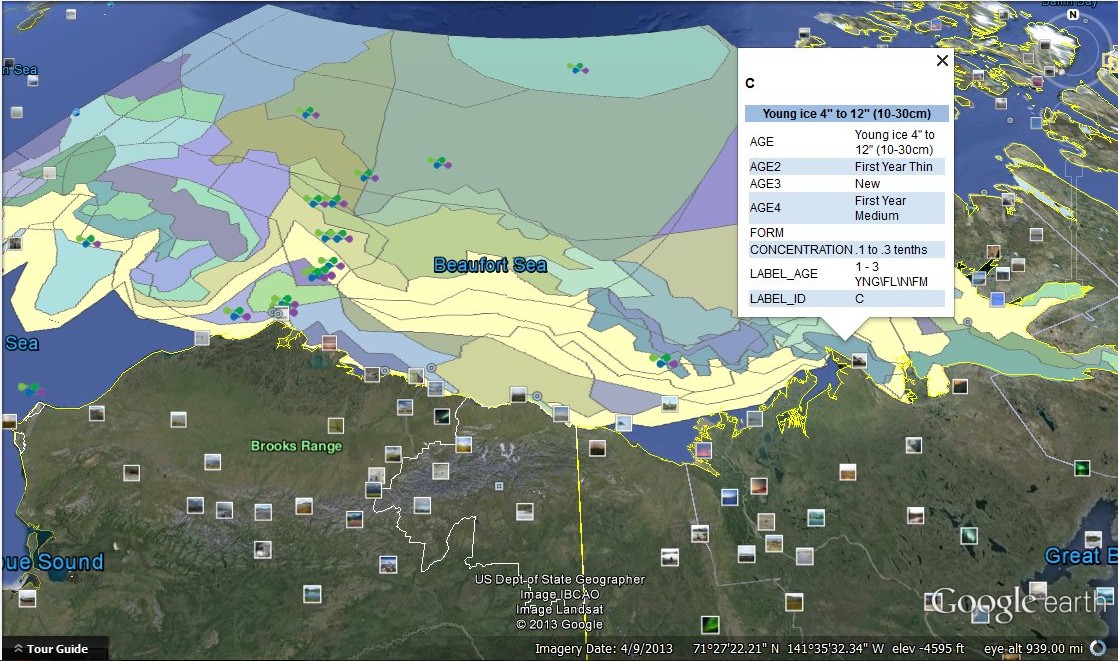1118x661 pixels.
Task: Click the LABEL_ID row in the balloon
Action: [846, 299]
